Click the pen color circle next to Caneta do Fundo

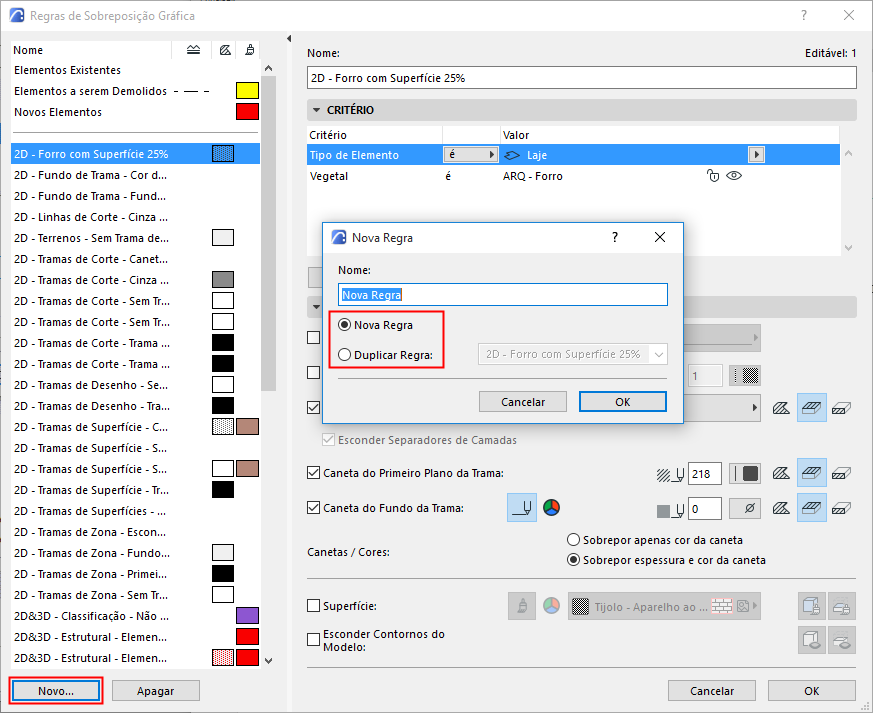551,508
